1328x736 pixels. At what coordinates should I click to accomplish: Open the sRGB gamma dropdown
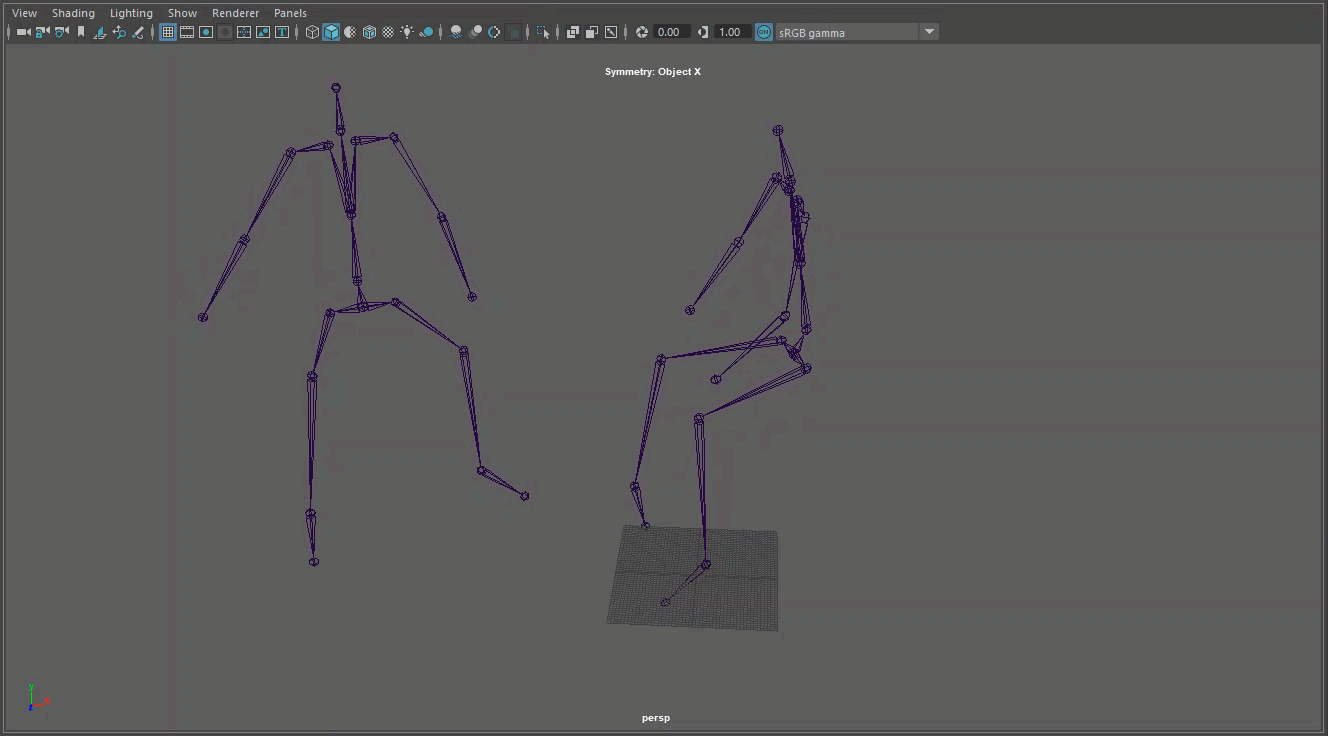pos(858,32)
